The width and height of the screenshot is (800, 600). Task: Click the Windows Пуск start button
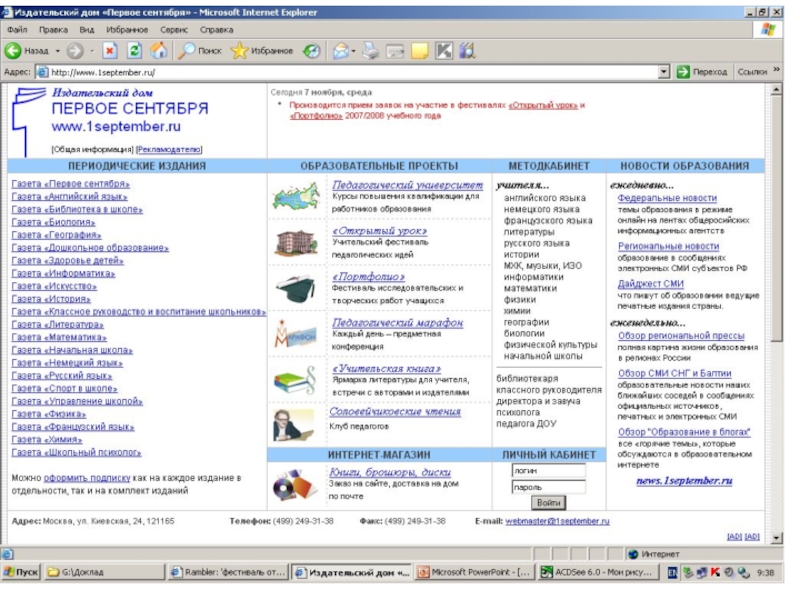(22, 573)
